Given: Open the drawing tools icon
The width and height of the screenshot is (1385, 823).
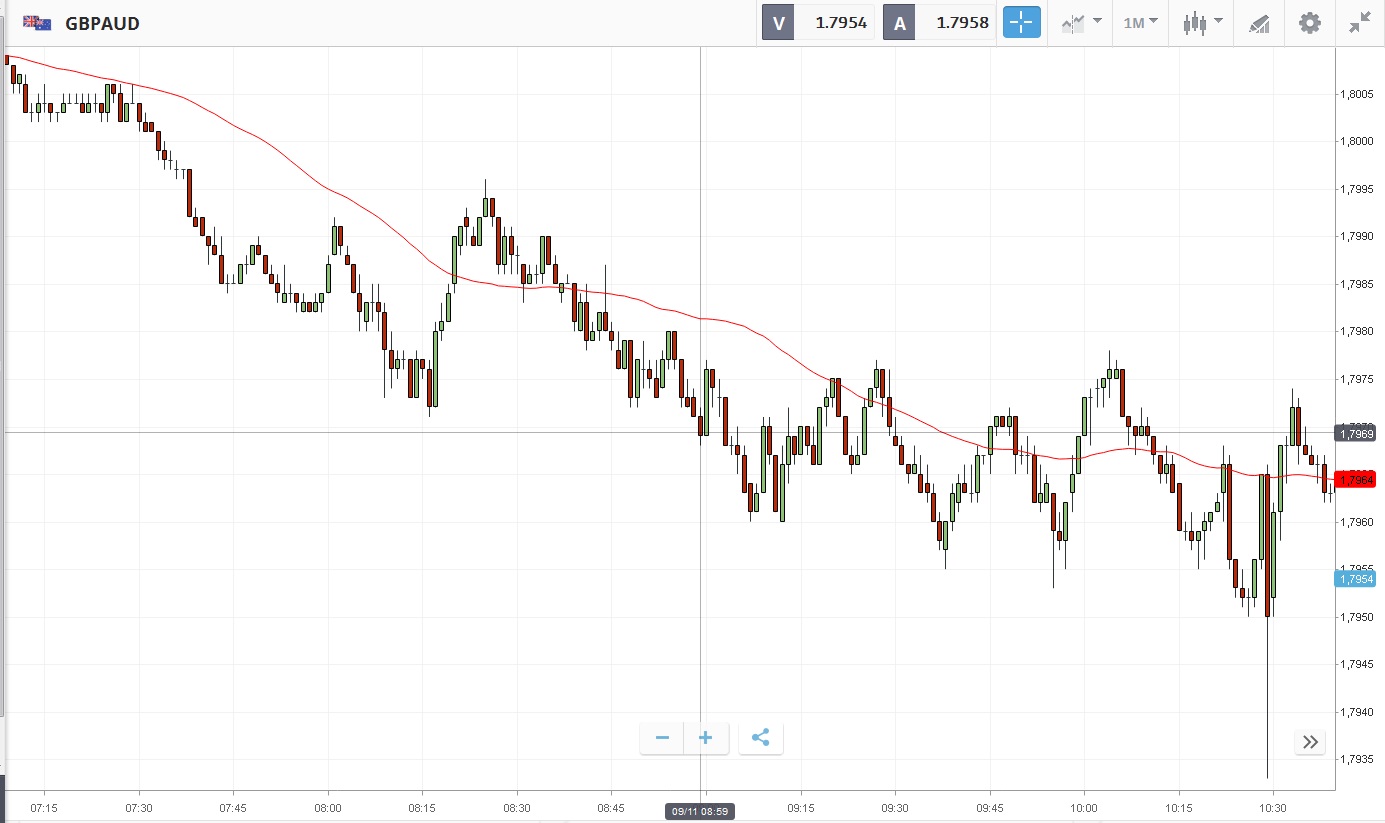Looking at the screenshot, I should pos(1259,23).
